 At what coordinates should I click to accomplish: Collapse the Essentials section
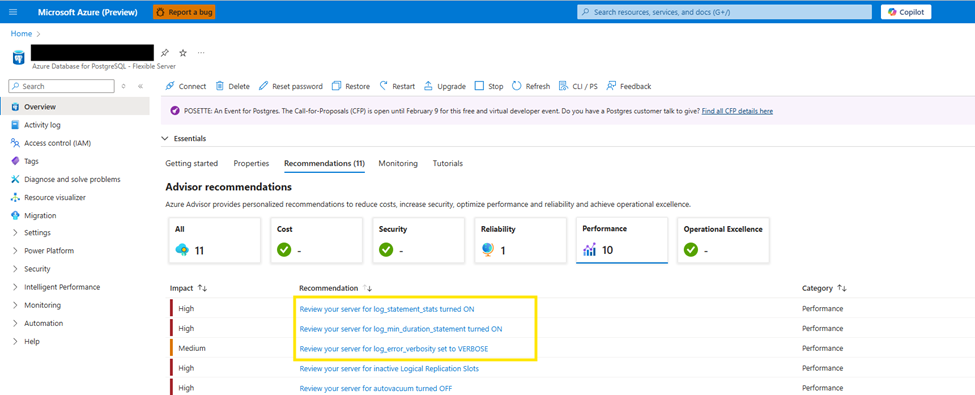[x=165, y=138]
